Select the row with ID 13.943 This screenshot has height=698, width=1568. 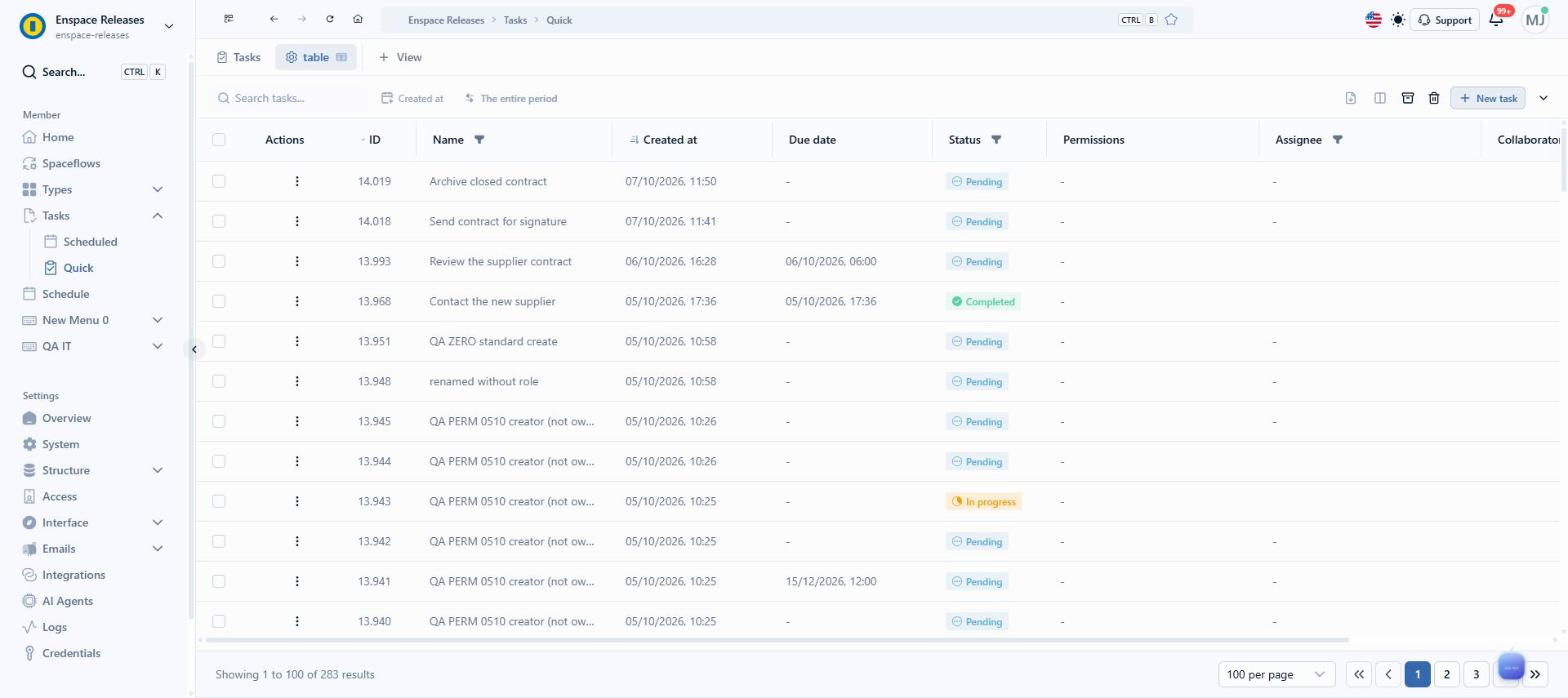219,501
